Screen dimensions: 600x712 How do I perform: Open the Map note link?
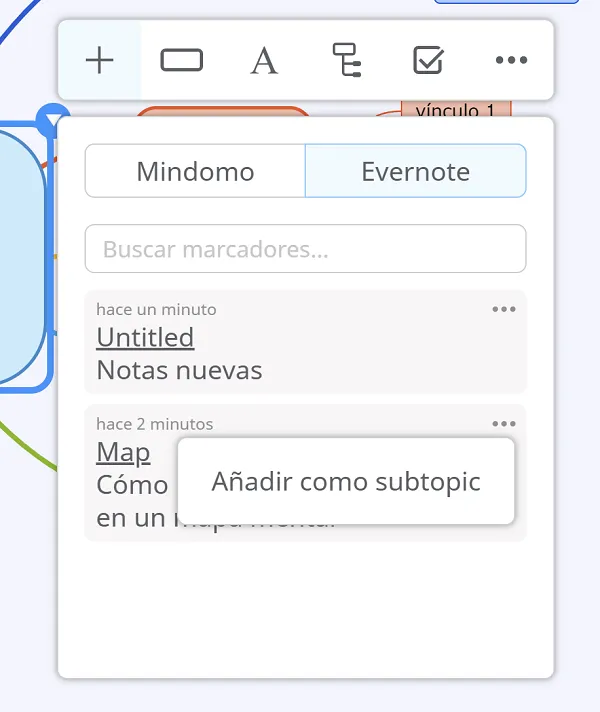point(123,453)
